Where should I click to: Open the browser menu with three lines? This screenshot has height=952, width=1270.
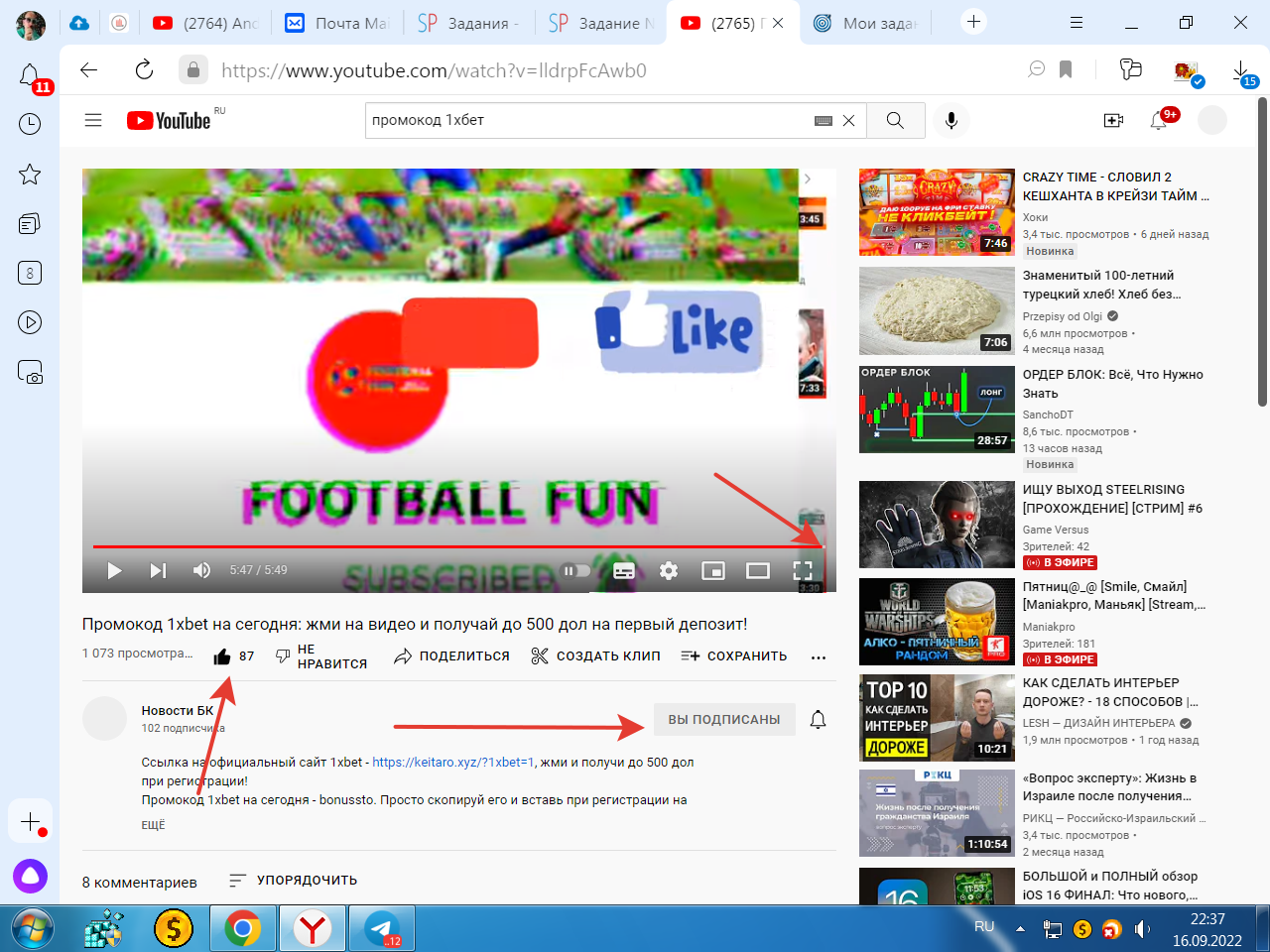(1077, 22)
